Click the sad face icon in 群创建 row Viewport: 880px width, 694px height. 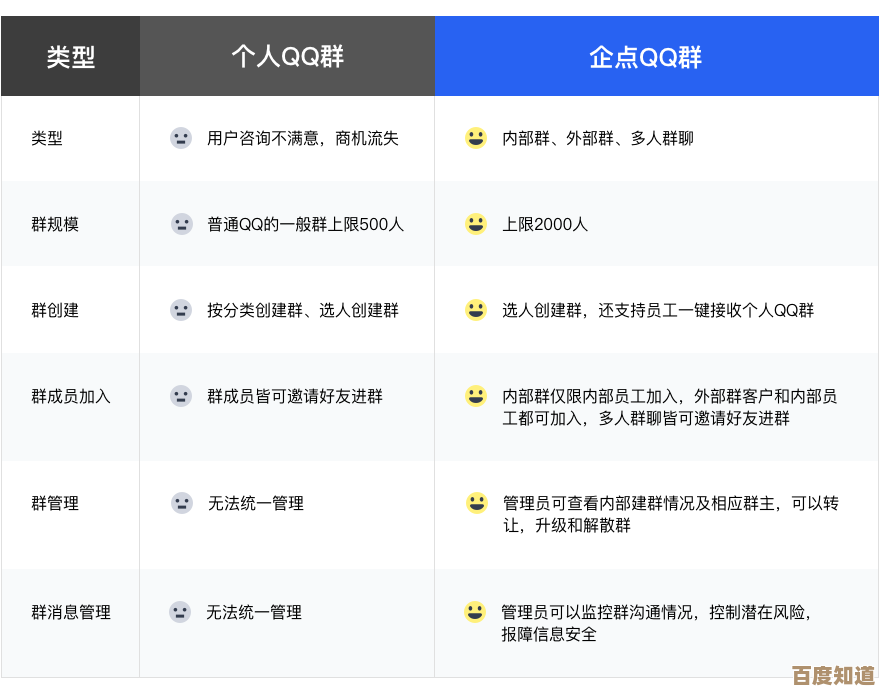click(x=181, y=310)
